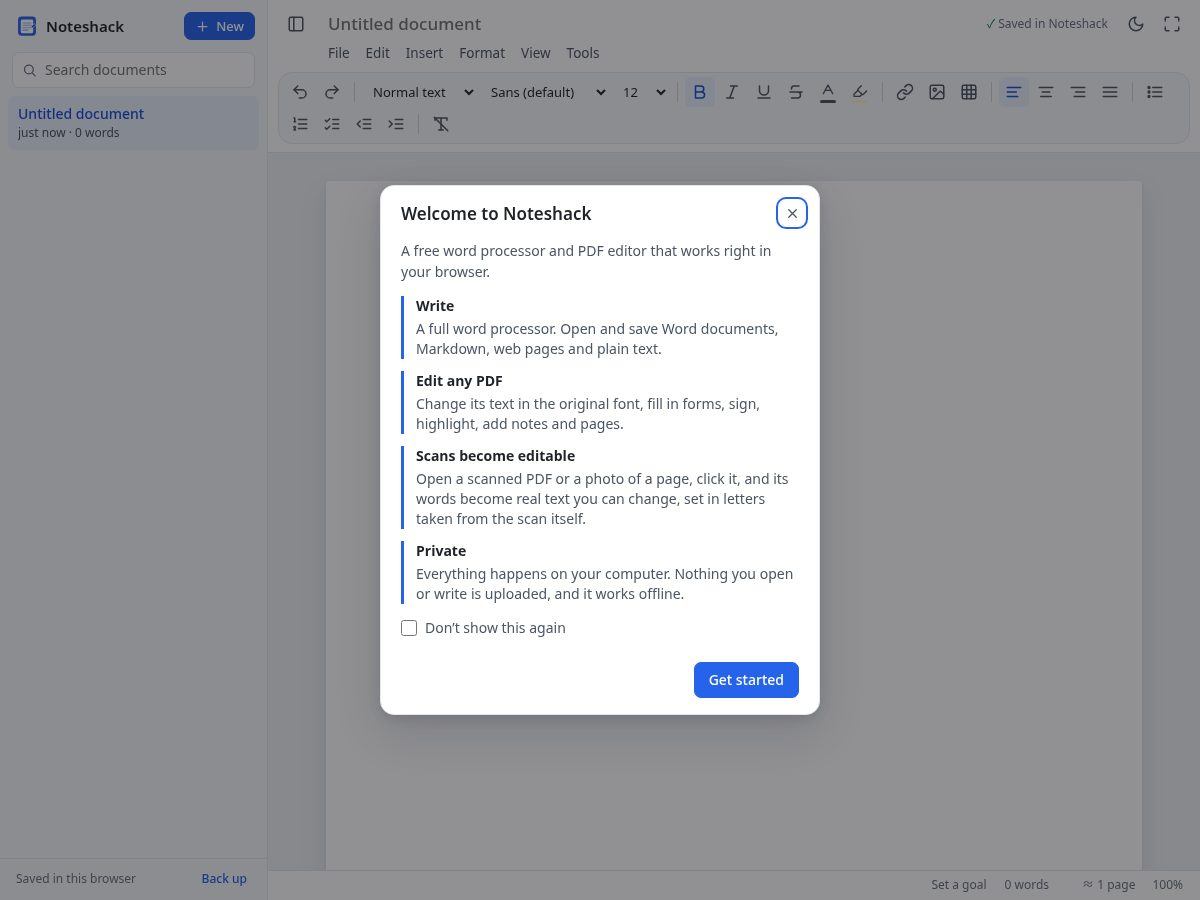Align text left
The height and width of the screenshot is (900, 1200).
coord(1014,92)
